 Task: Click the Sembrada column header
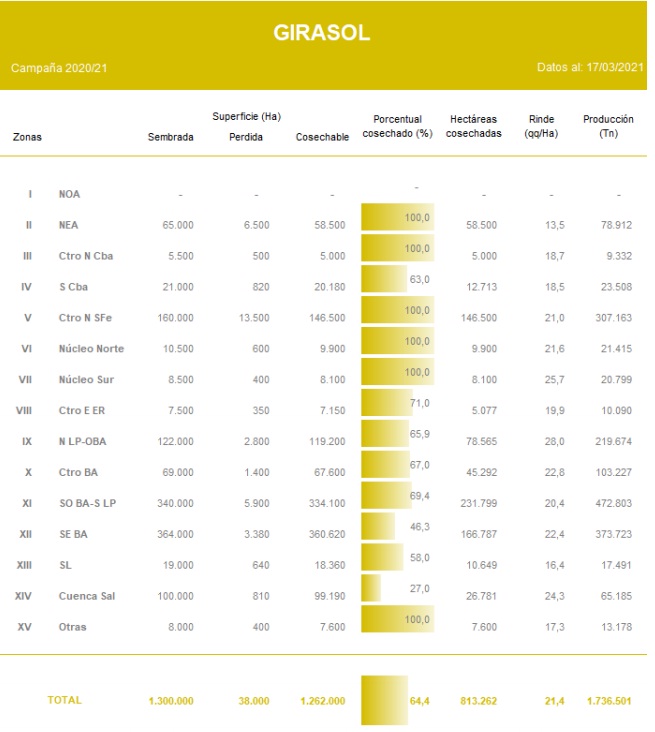point(170,137)
